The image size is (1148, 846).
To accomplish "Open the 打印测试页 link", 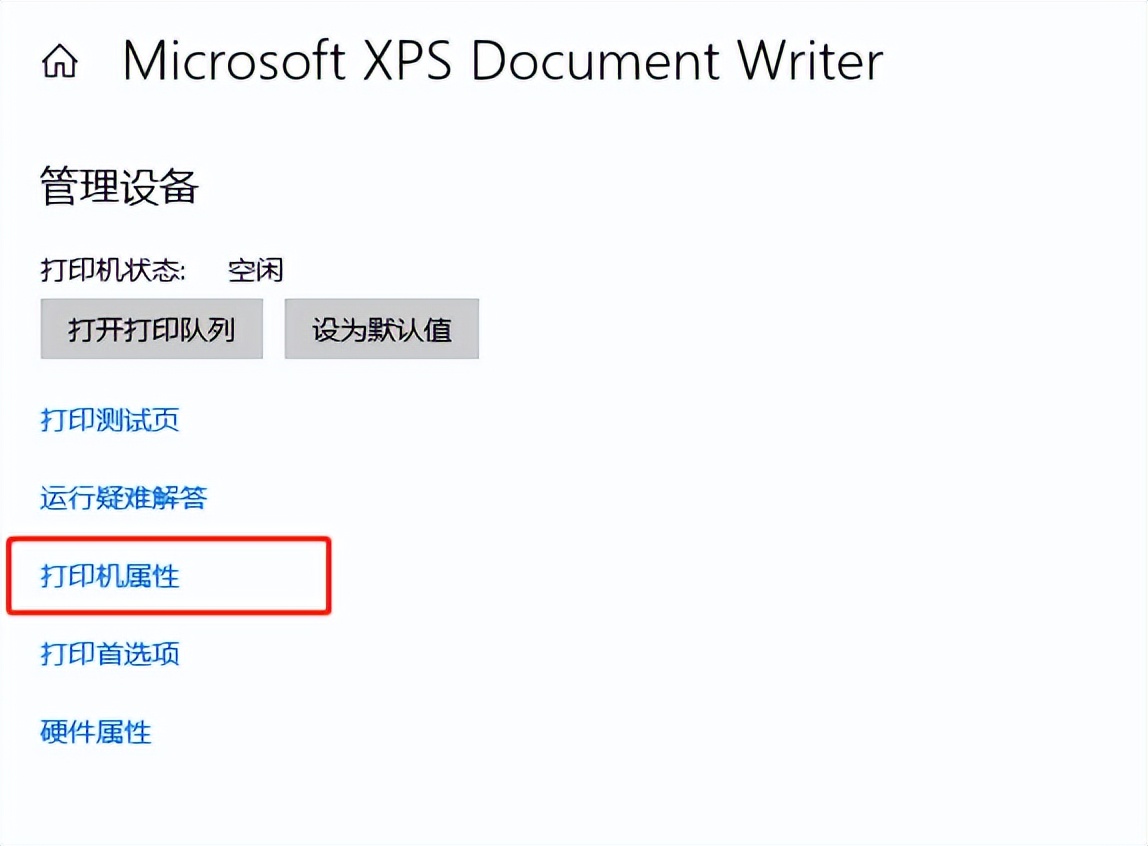I will (x=110, y=419).
